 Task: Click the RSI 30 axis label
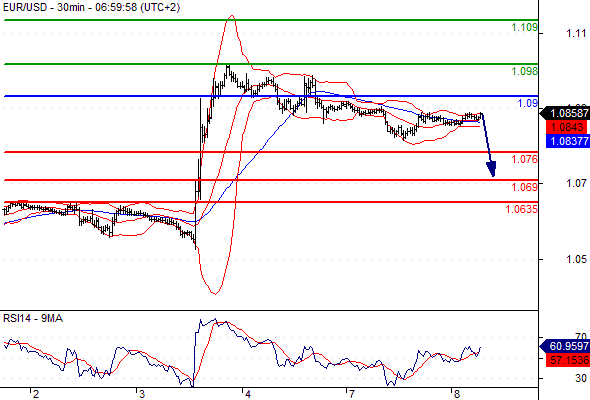581,378
